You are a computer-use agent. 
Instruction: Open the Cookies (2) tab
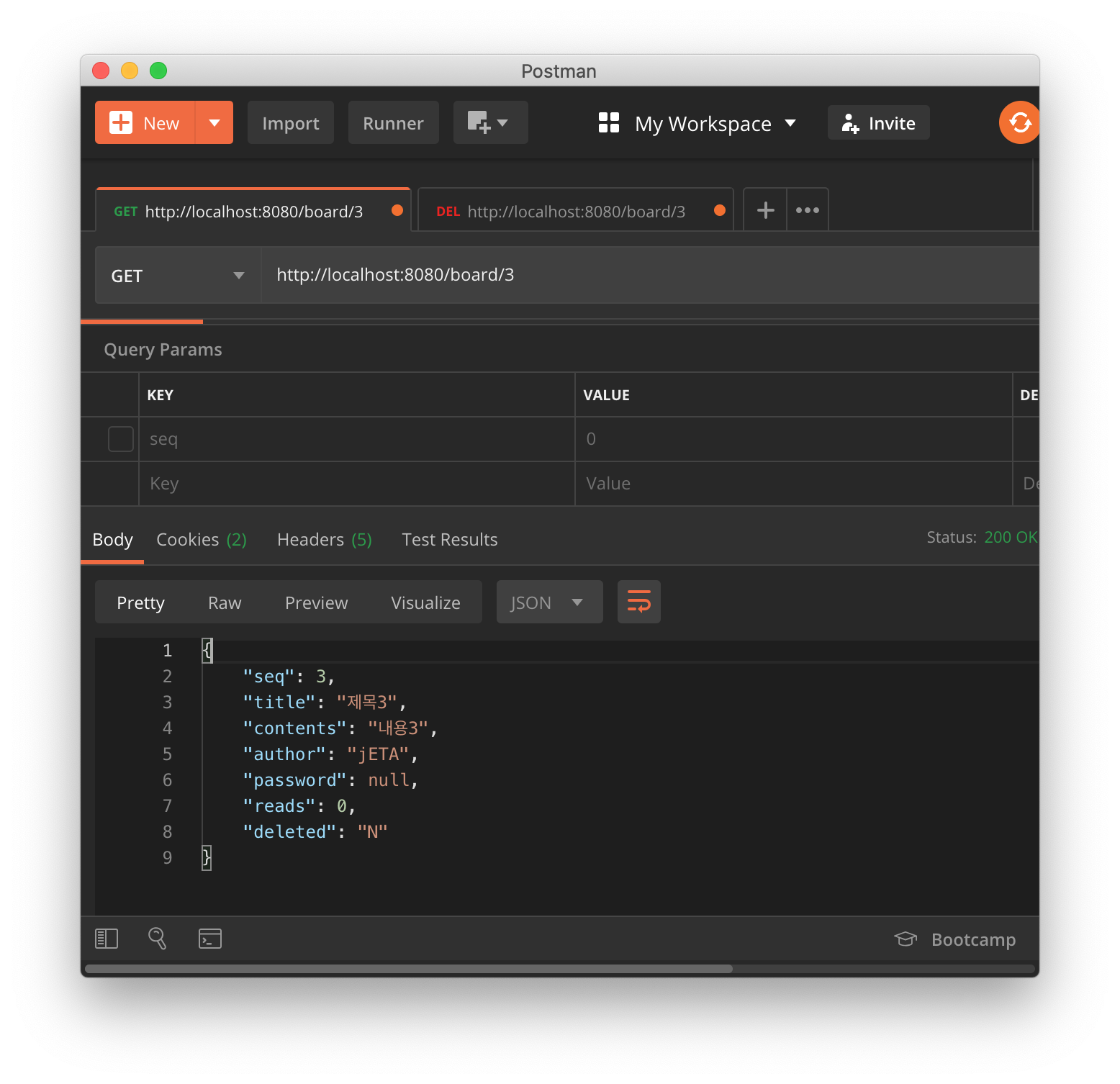point(202,540)
